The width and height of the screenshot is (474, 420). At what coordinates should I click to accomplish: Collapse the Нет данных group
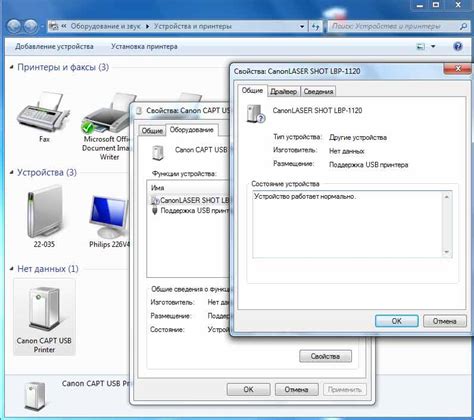point(12,269)
